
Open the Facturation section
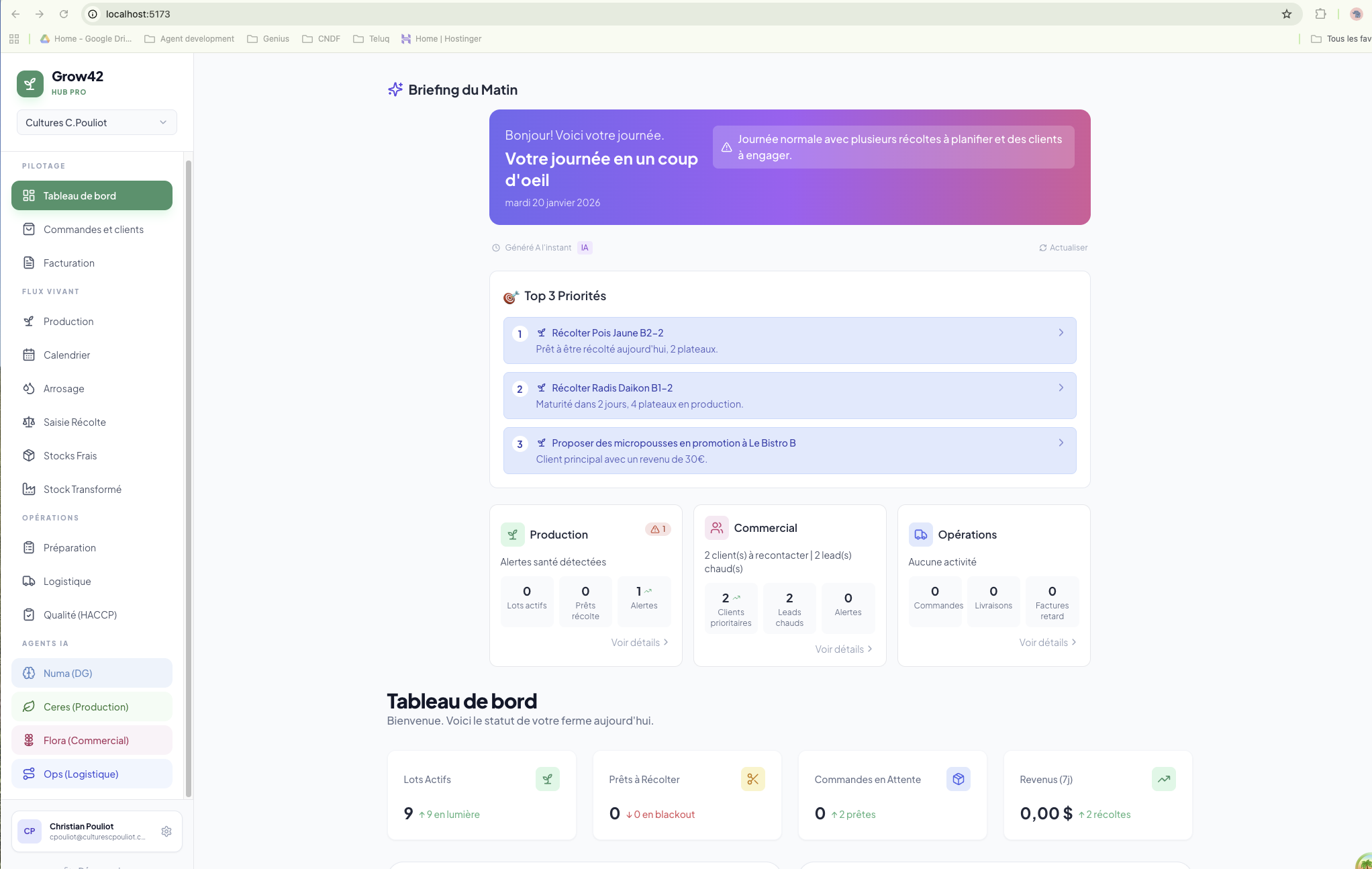68,263
